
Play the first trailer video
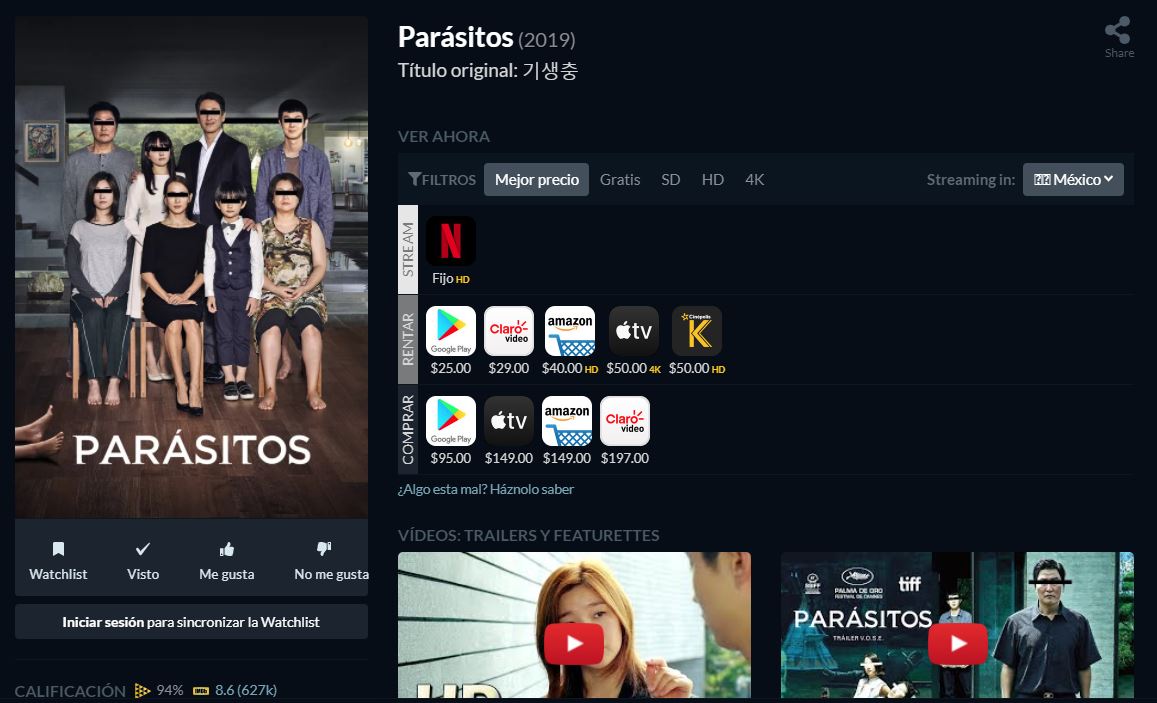574,643
